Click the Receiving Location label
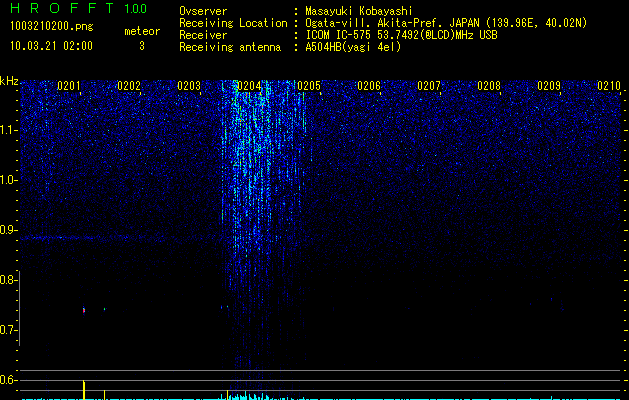The width and height of the screenshot is (629, 400). pos(233,23)
